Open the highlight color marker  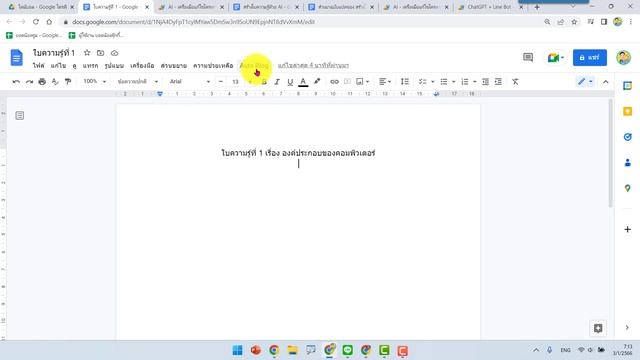[317, 82]
